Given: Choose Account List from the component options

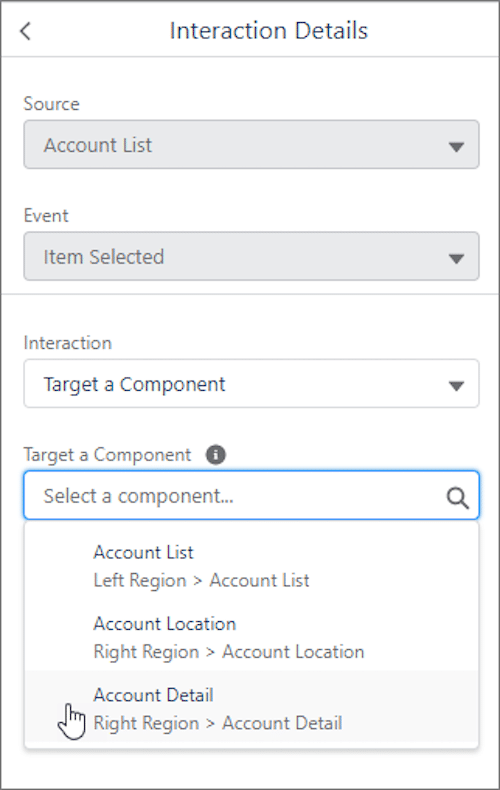Looking at the screenshot, I should click(x=252, y=566).
